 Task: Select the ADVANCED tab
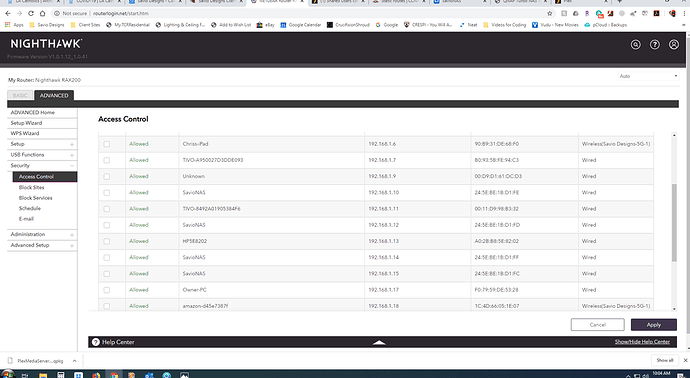(x=54, y=95)
